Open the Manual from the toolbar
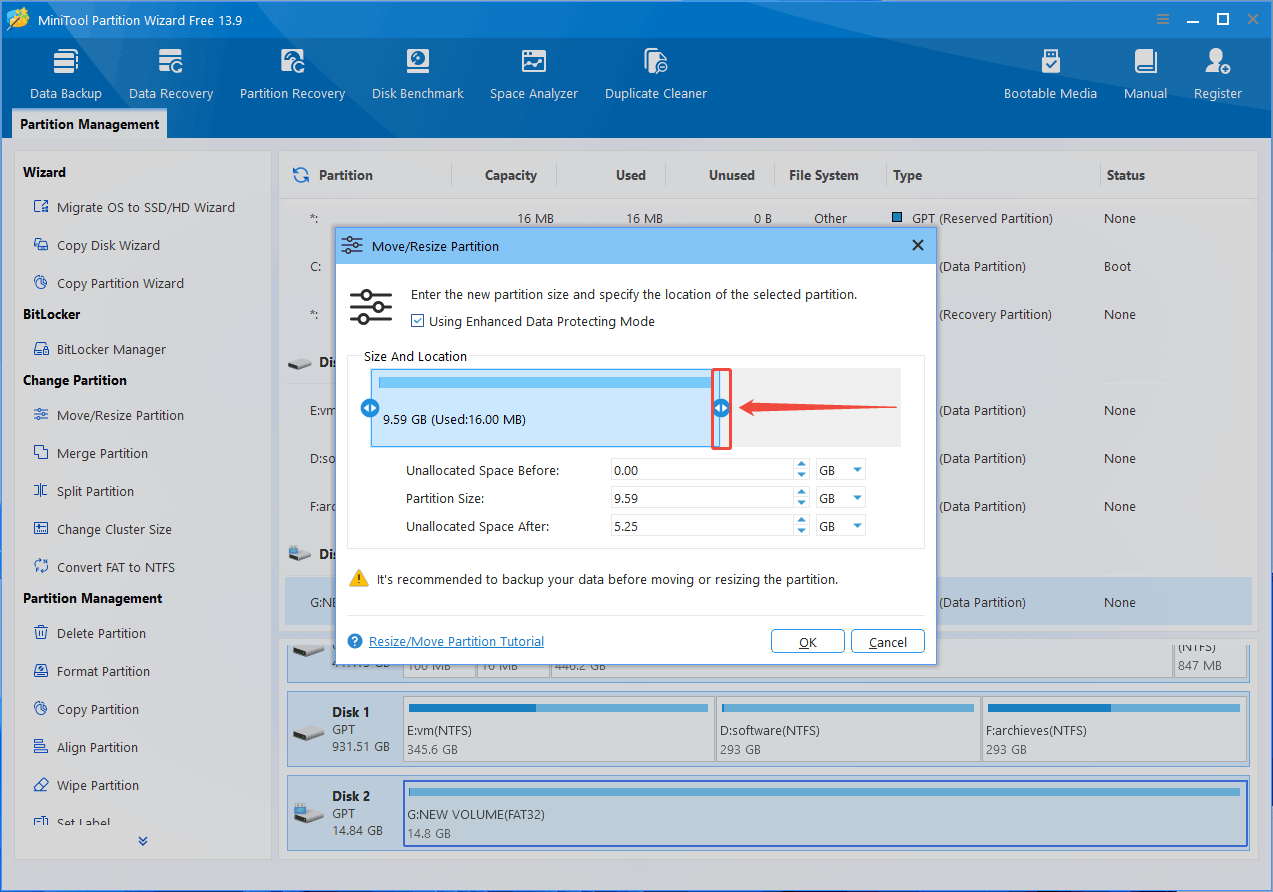Viewport: 1273px width, 892px height. 1145,74
